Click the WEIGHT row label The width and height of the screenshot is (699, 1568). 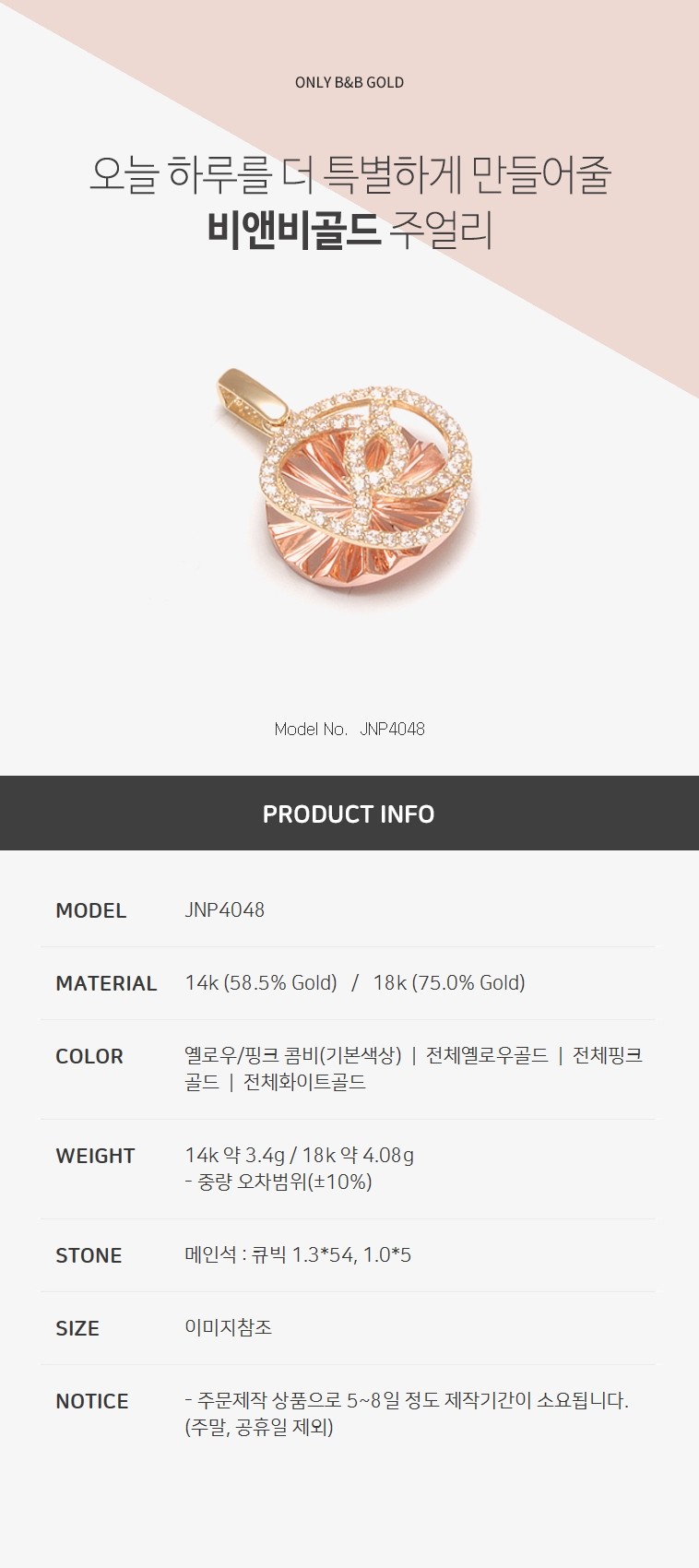(x=95, y=1156)
